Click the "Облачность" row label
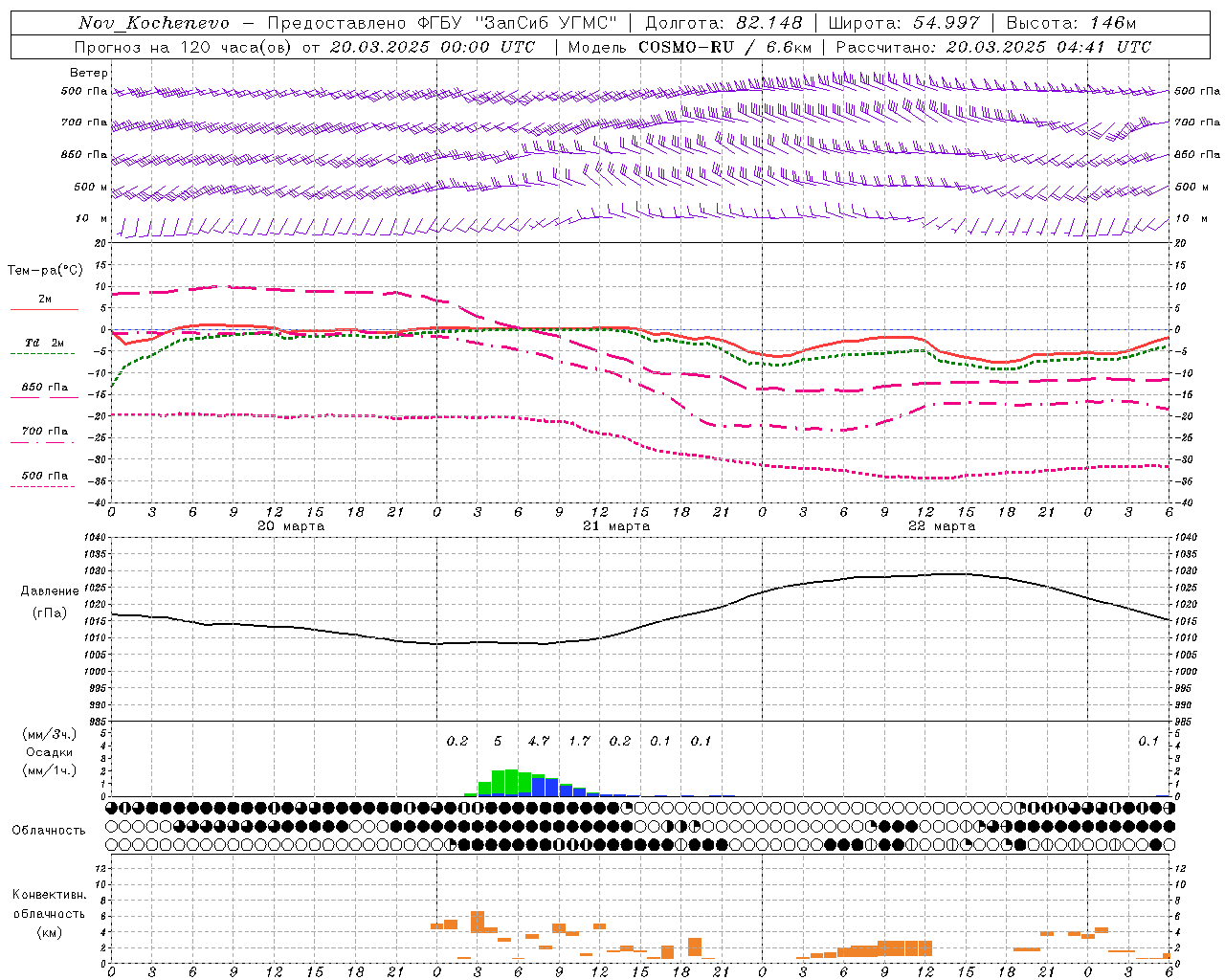 point(49,830)
